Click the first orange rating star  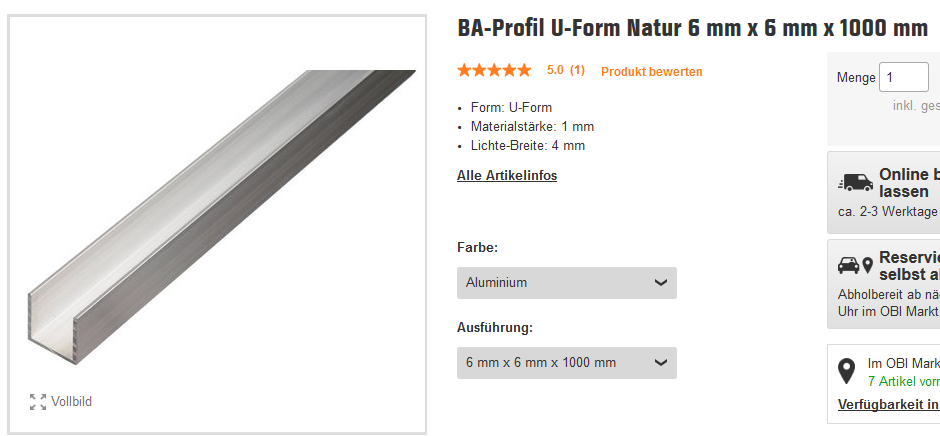[465, 71]
